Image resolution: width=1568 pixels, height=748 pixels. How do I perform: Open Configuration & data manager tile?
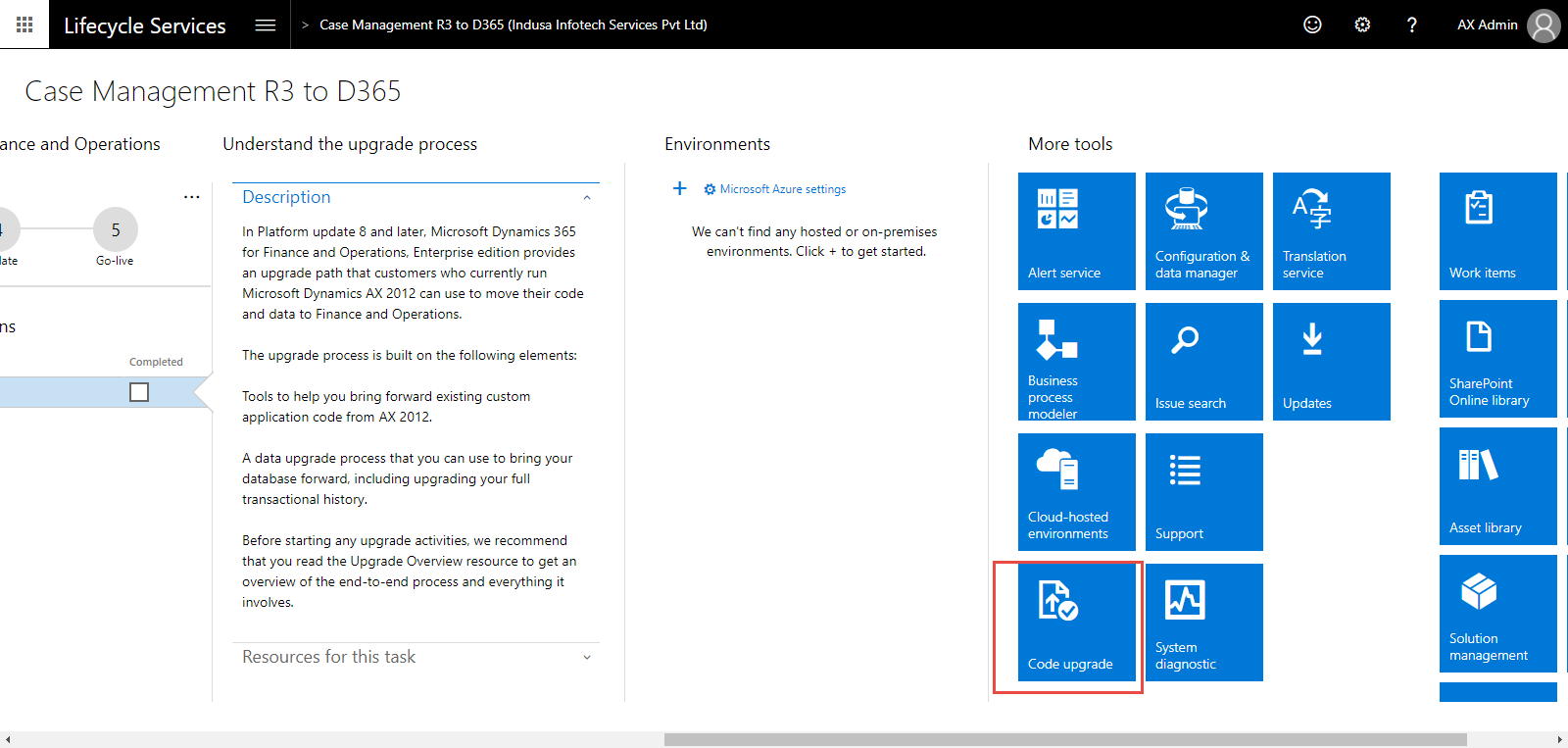click(1204, 231)
